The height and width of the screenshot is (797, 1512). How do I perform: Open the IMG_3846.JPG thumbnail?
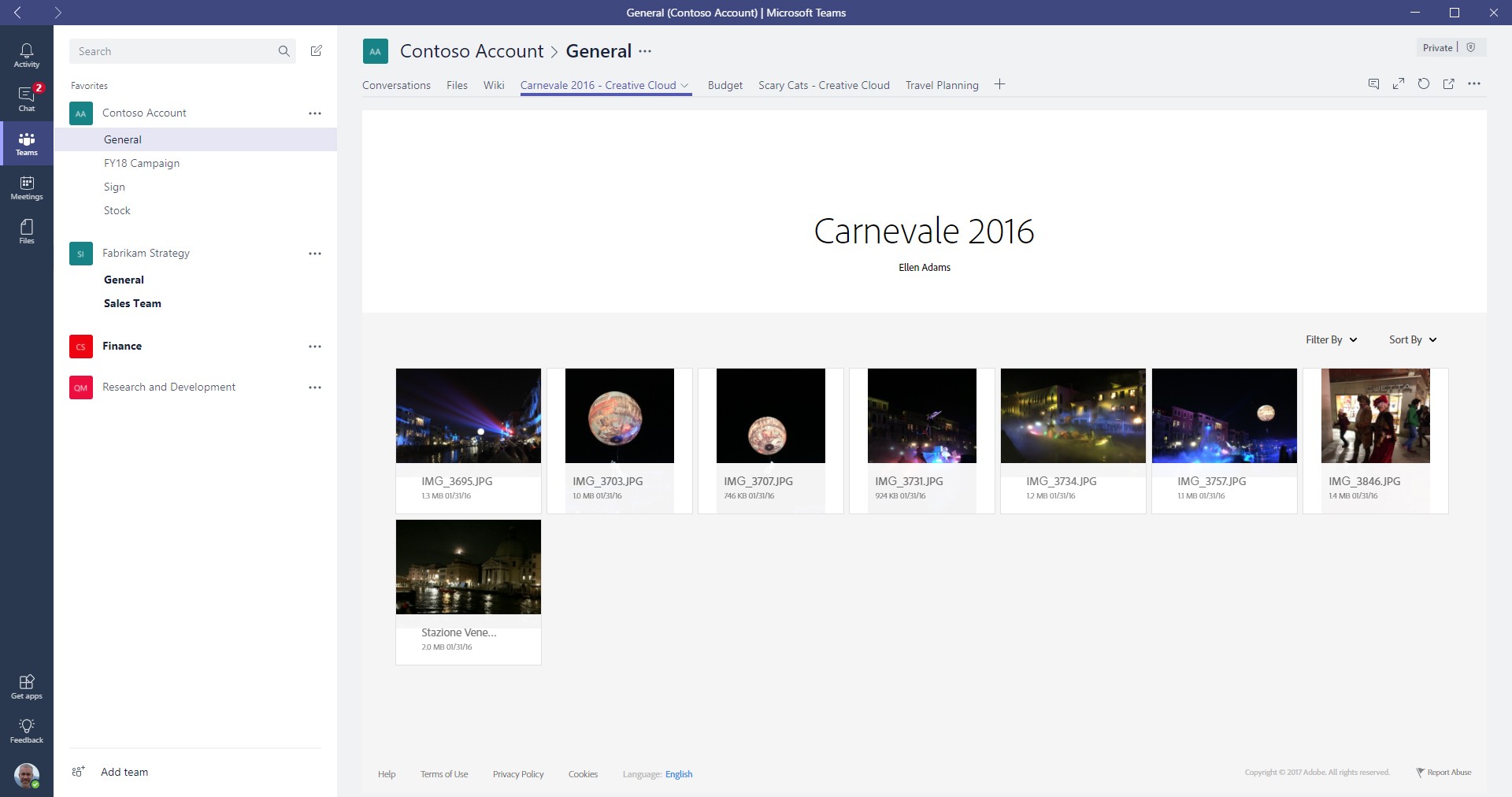1375,416
